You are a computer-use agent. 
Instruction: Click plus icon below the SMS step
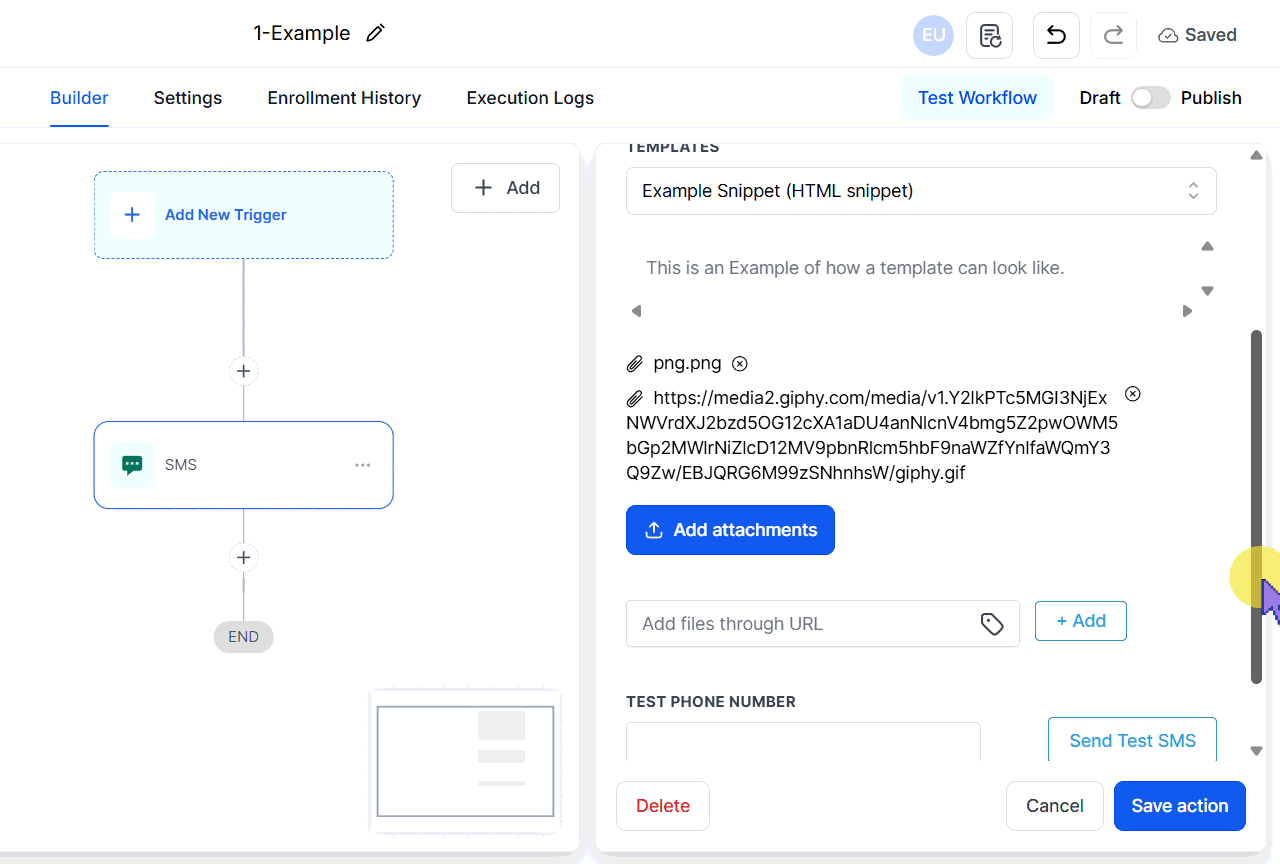click(x=243, y=557)
